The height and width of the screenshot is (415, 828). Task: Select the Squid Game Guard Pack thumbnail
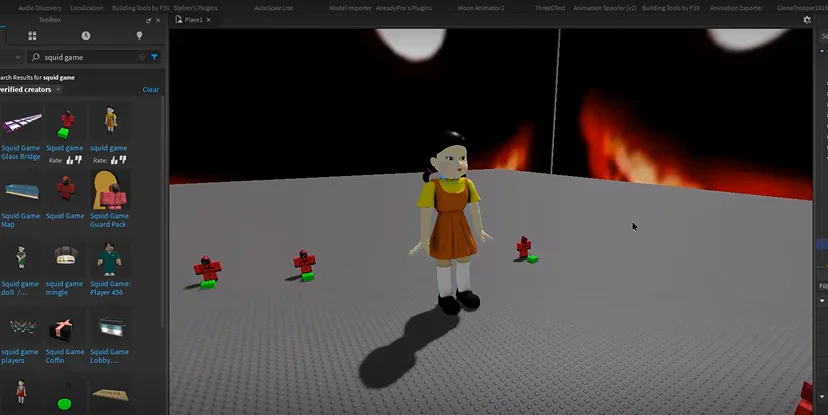(x=110, y=191)
